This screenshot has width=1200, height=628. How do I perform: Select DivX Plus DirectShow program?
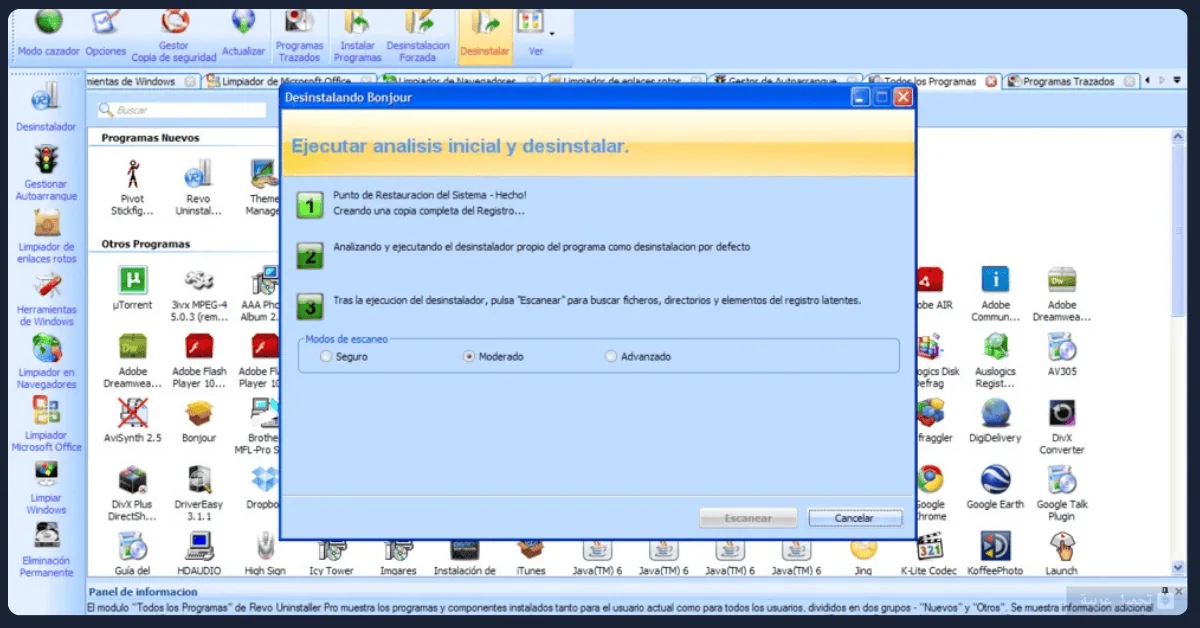132,493
